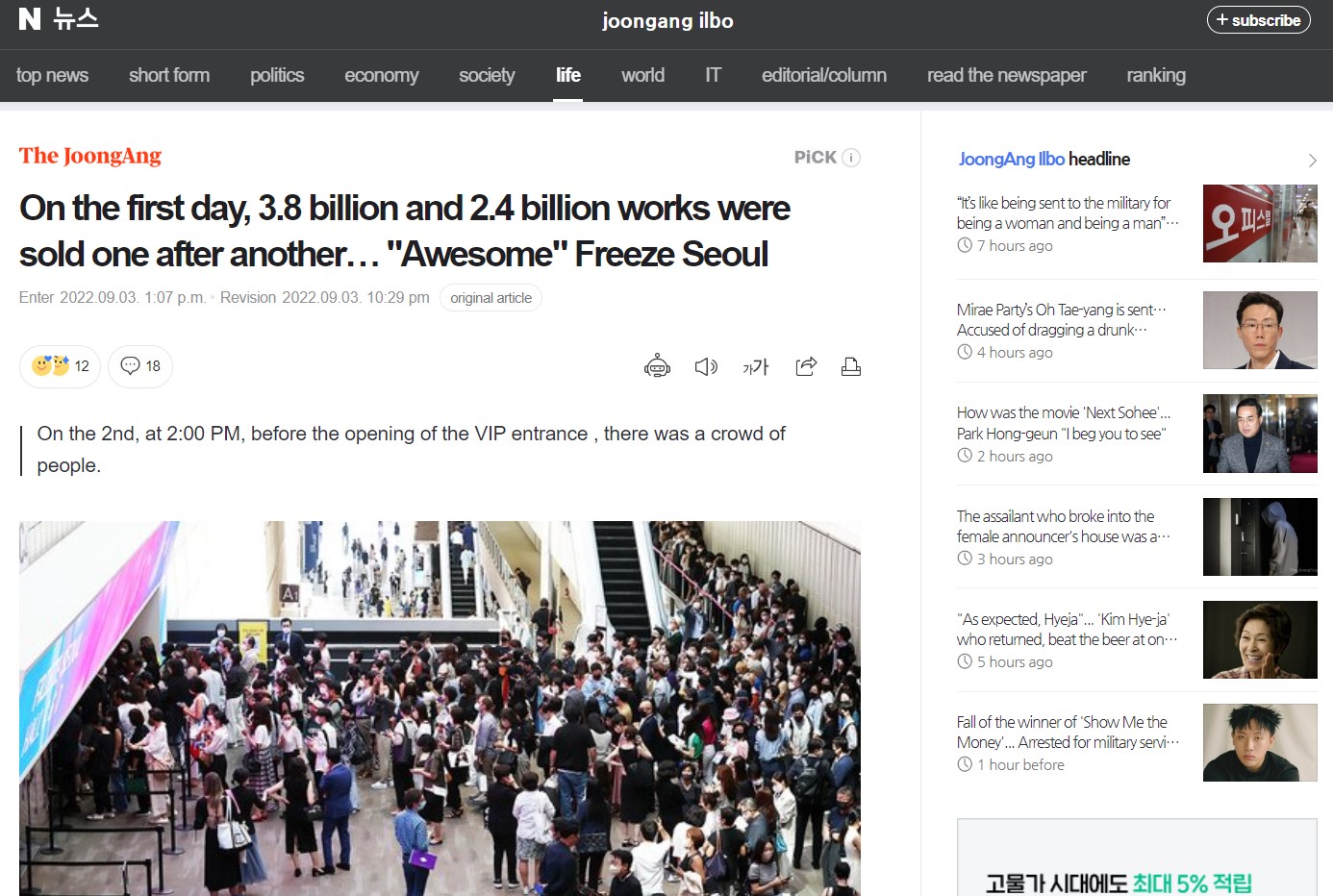
Task: Open the 'Next Sohee' movie headline
Action: [x=1063, y=423]
